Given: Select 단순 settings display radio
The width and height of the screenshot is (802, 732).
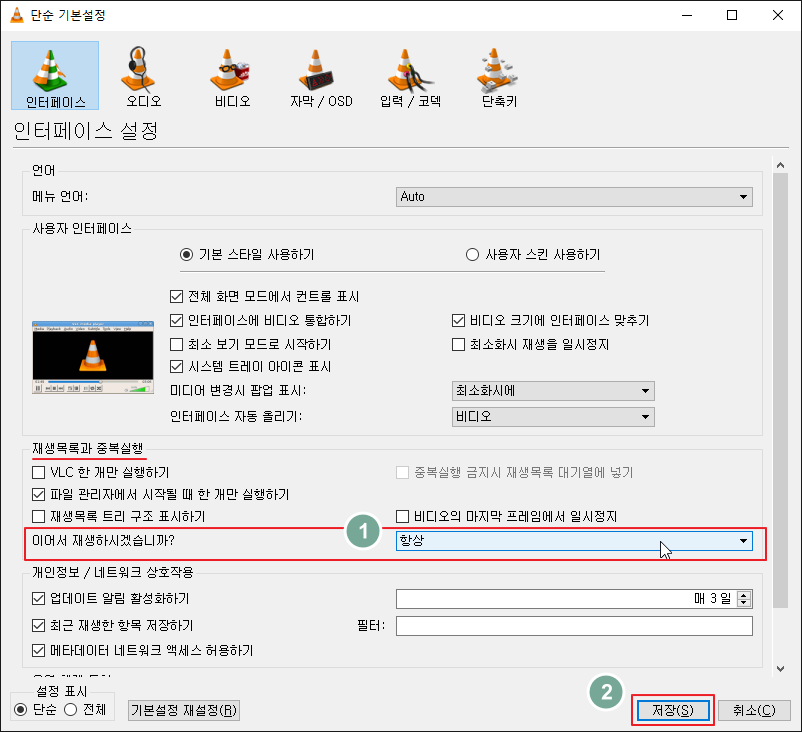Looking at the screenshot, I should pos(20,709).
